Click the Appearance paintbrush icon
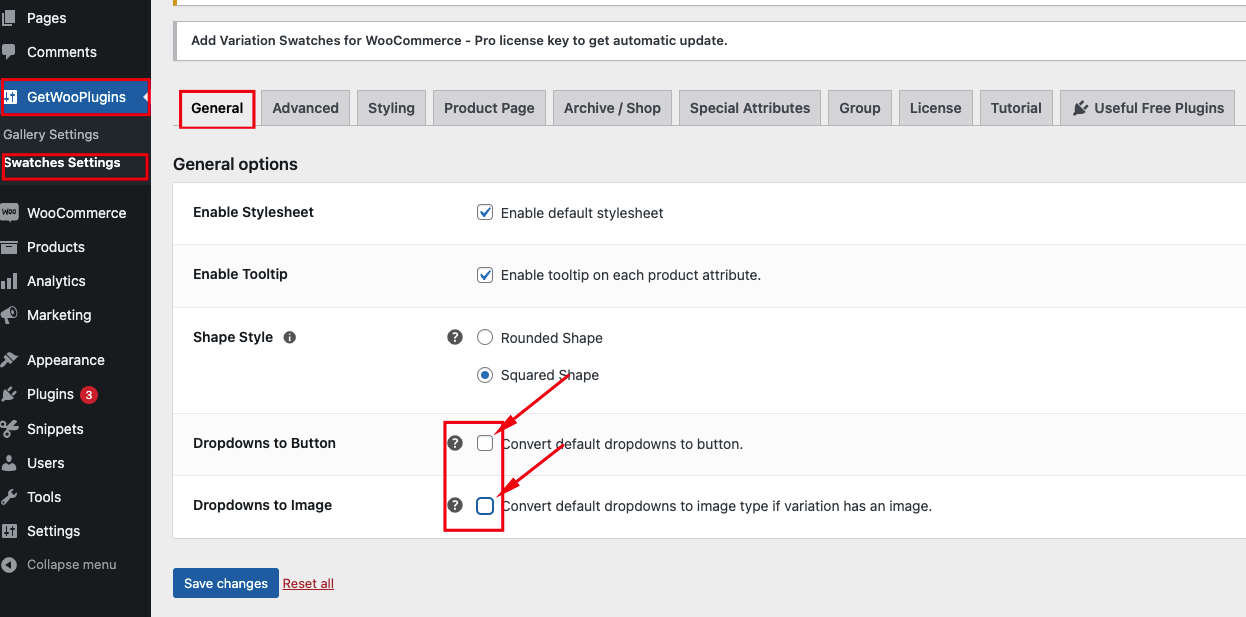Viewport: 1246px width, 617px height. [x=9, y=360]
